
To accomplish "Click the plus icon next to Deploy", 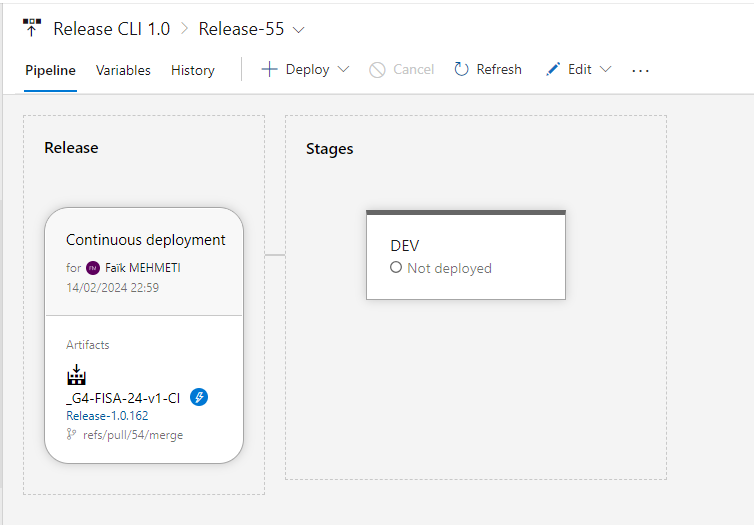I will click(269, 70).
